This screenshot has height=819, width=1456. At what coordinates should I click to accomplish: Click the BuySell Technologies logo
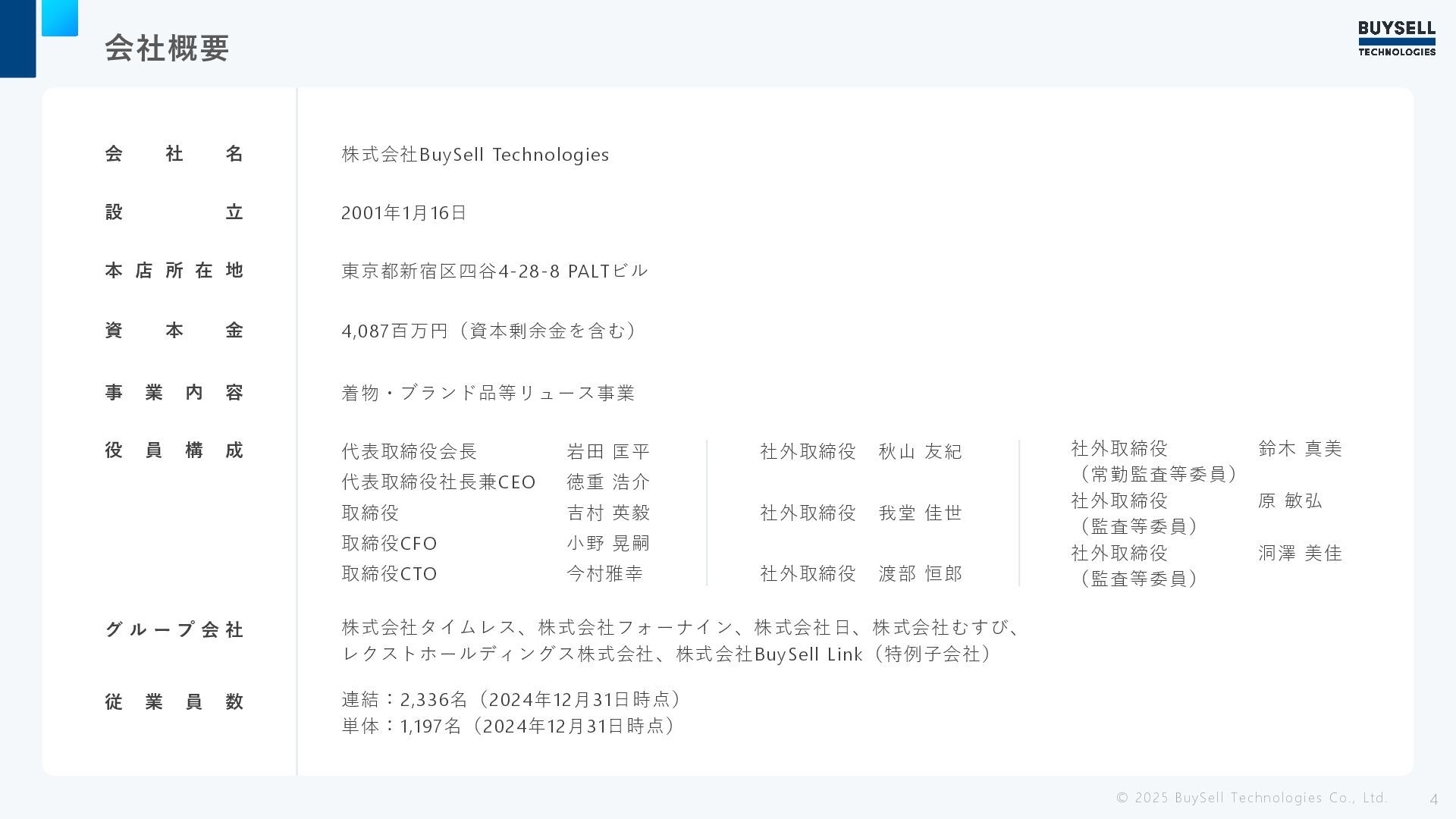(x=1396, y=39)
